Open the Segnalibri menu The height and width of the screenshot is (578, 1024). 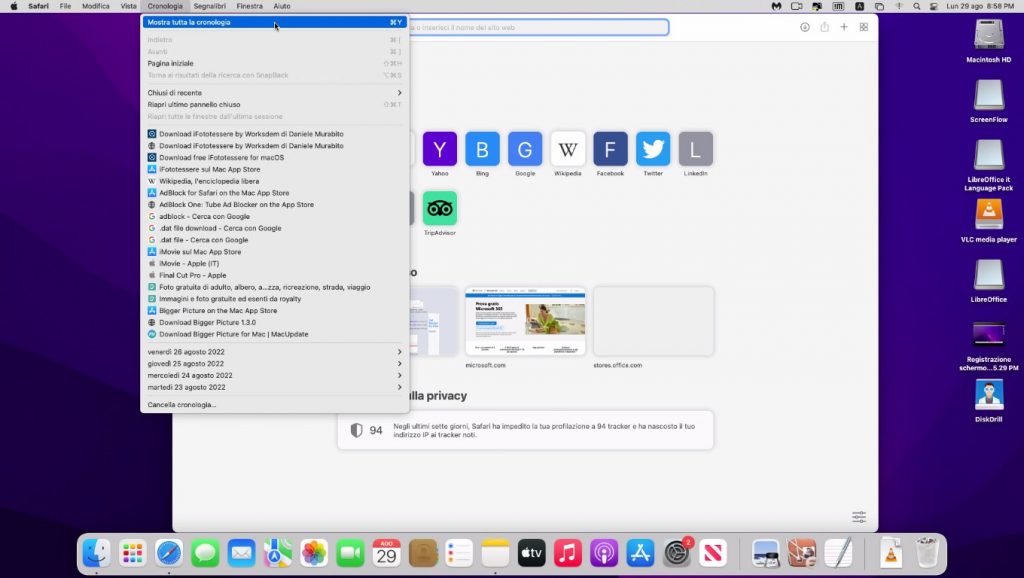pyautogui.click(x=210, y=6)
